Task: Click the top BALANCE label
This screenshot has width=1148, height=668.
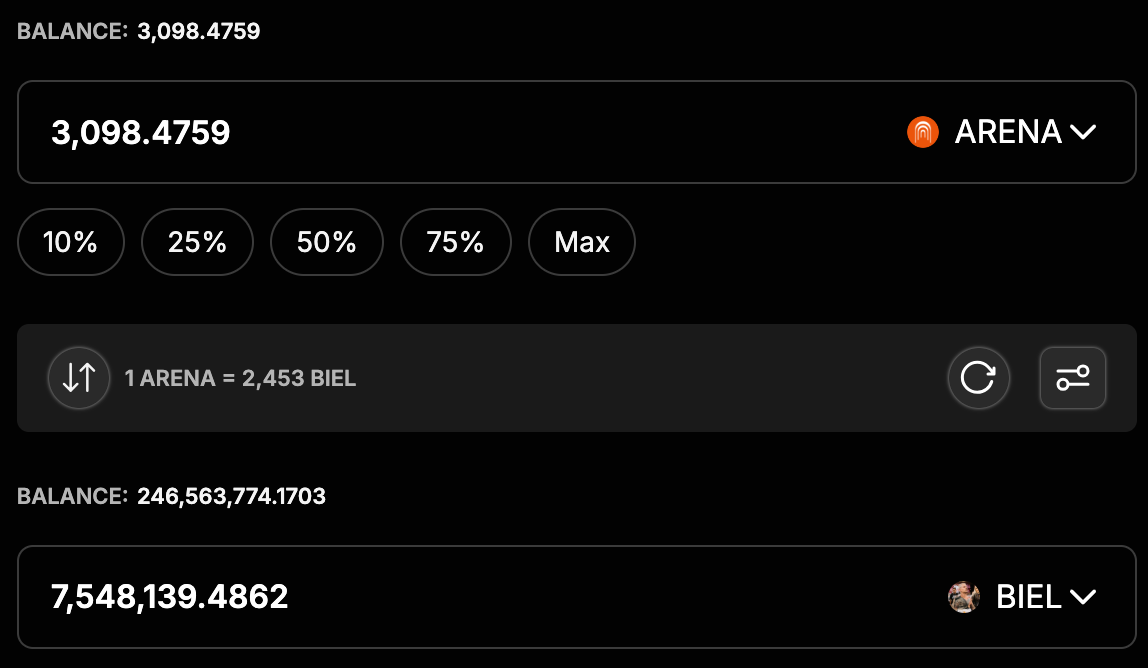Action: coord(72,31)
